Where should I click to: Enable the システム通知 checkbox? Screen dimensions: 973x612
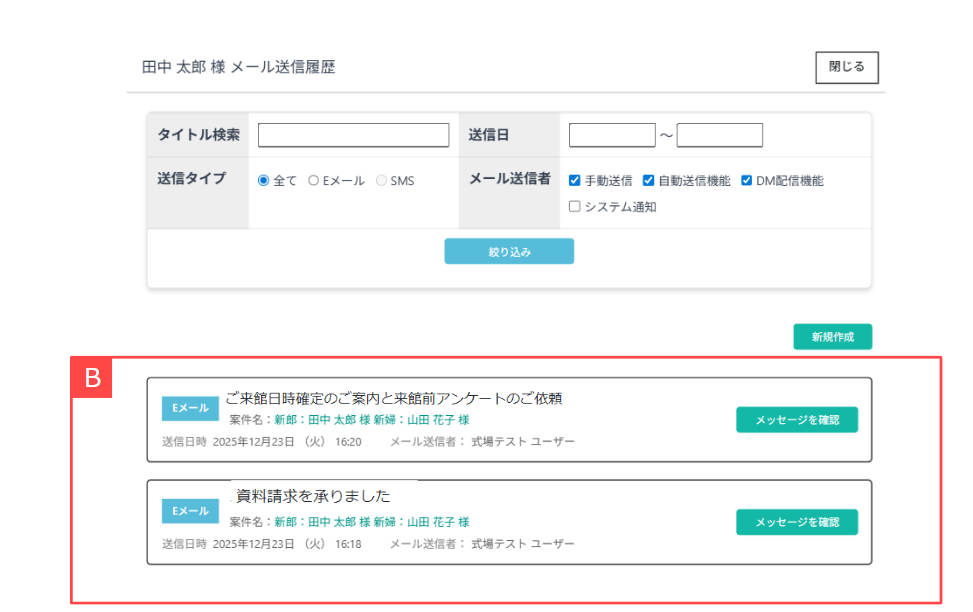pos(575,207)
